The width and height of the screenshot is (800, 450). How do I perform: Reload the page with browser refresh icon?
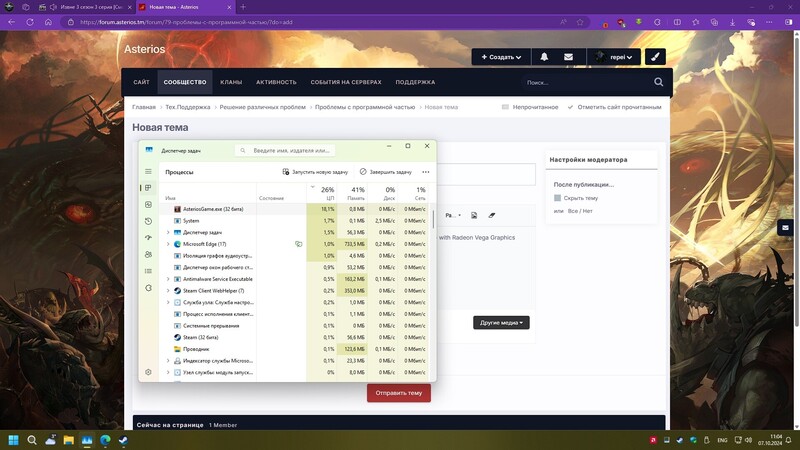[30, 22]
